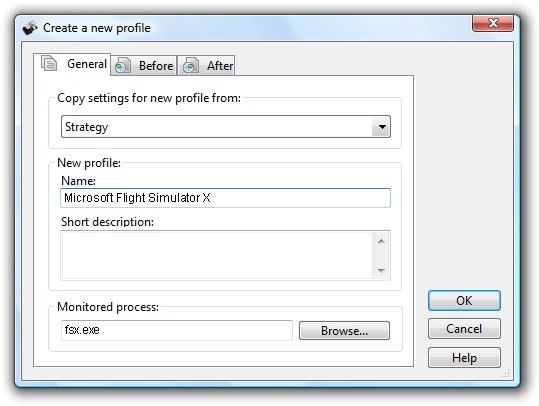Click the application icon in the title bar

tap(30, 28)
